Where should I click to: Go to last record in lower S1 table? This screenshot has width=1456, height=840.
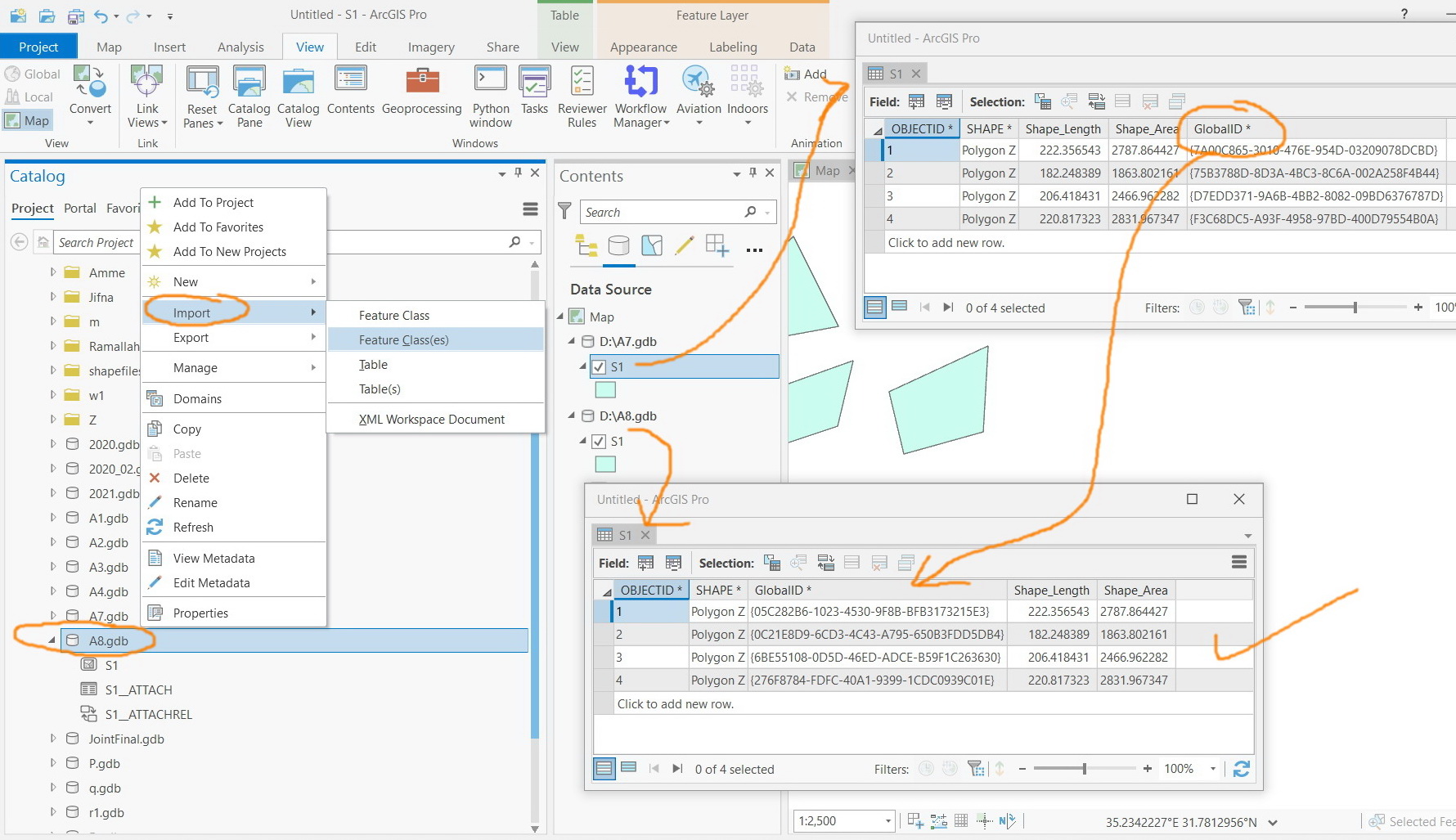point(677,769)
